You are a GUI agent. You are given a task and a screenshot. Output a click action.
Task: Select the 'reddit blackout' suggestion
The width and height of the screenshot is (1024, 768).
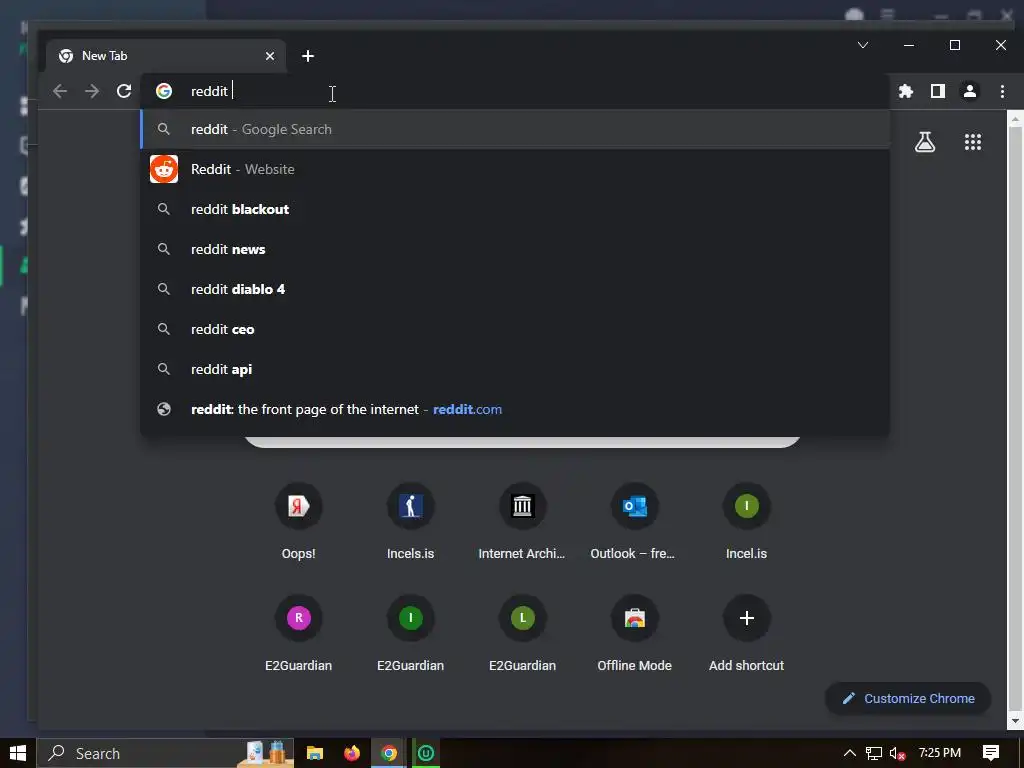click(515, 209)
